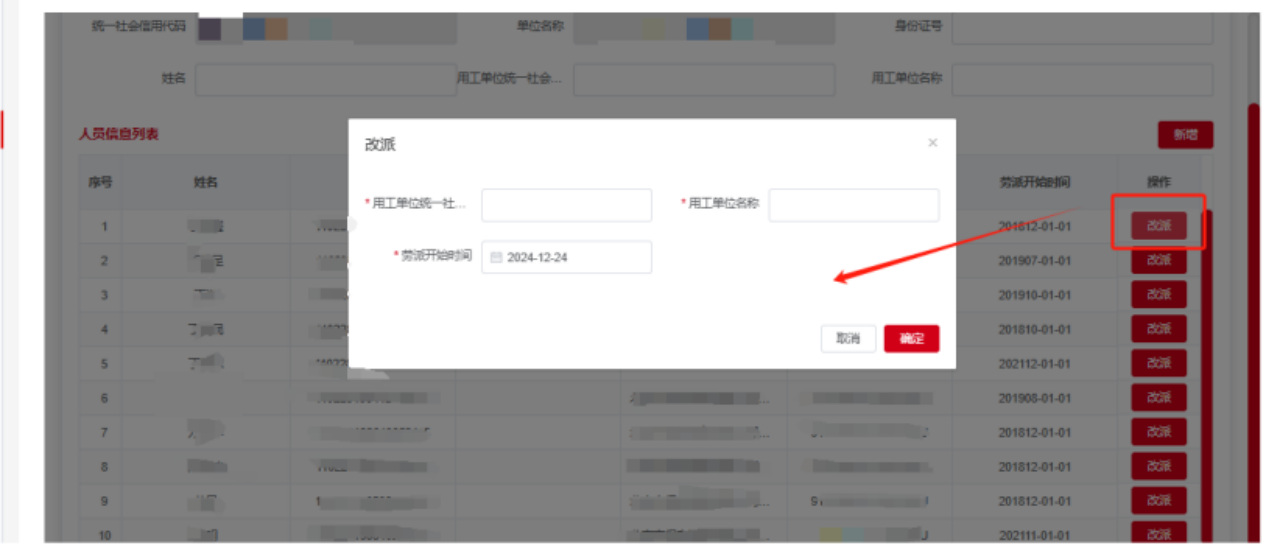Click the highlighted 改派 button in row 1
Screen dimensions: 1280x554
coord(1158,226)
